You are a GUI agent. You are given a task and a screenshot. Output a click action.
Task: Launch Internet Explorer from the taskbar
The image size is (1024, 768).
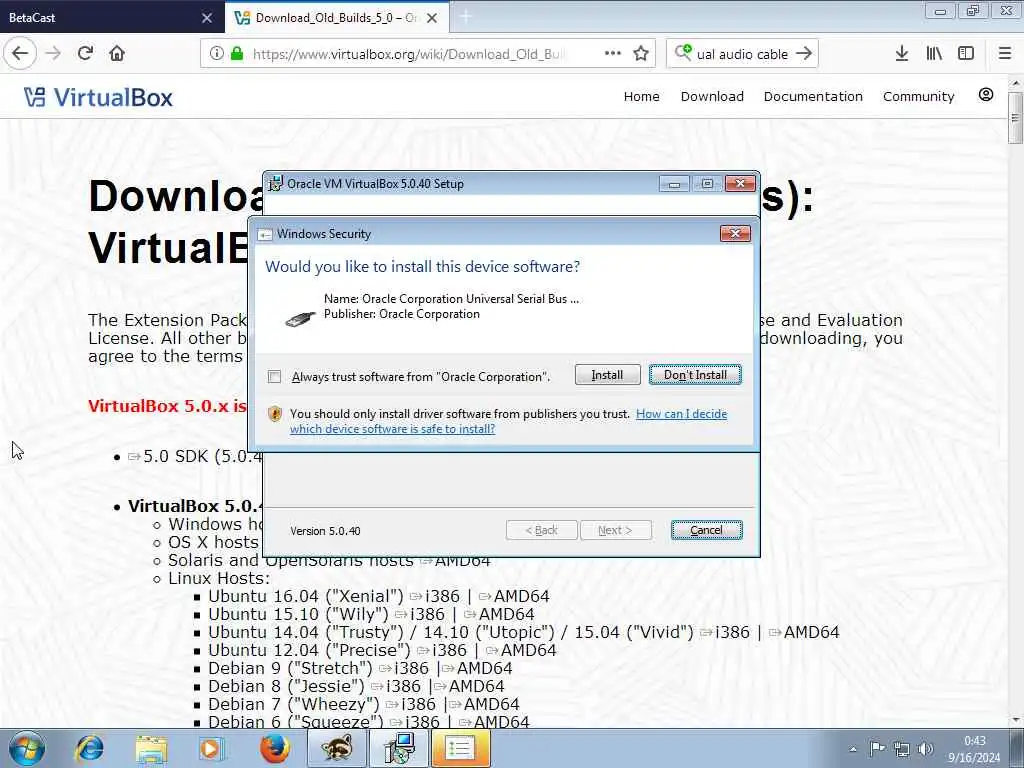[89, 748]
